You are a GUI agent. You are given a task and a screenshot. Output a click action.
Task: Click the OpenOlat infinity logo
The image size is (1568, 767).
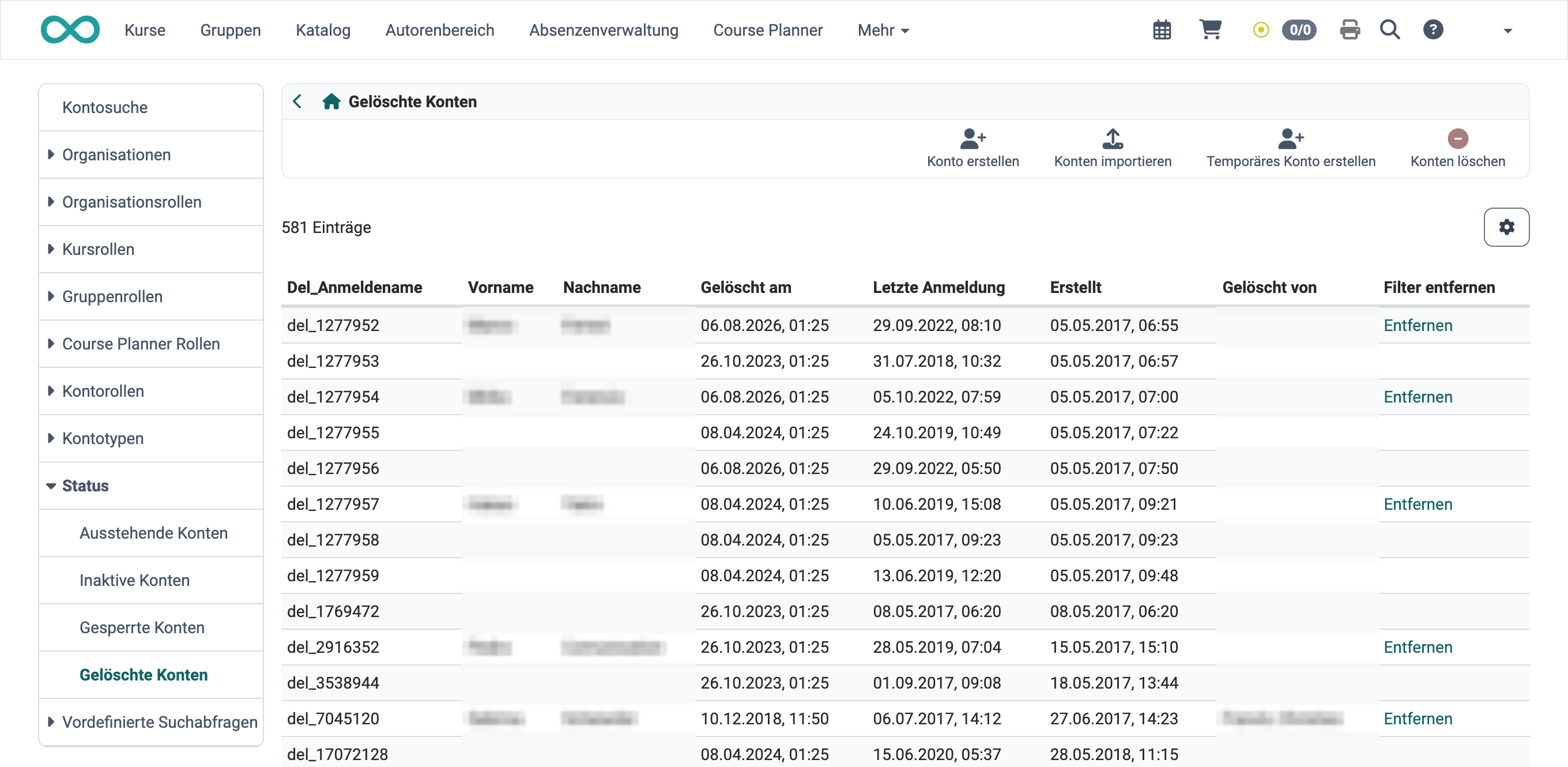70,30
